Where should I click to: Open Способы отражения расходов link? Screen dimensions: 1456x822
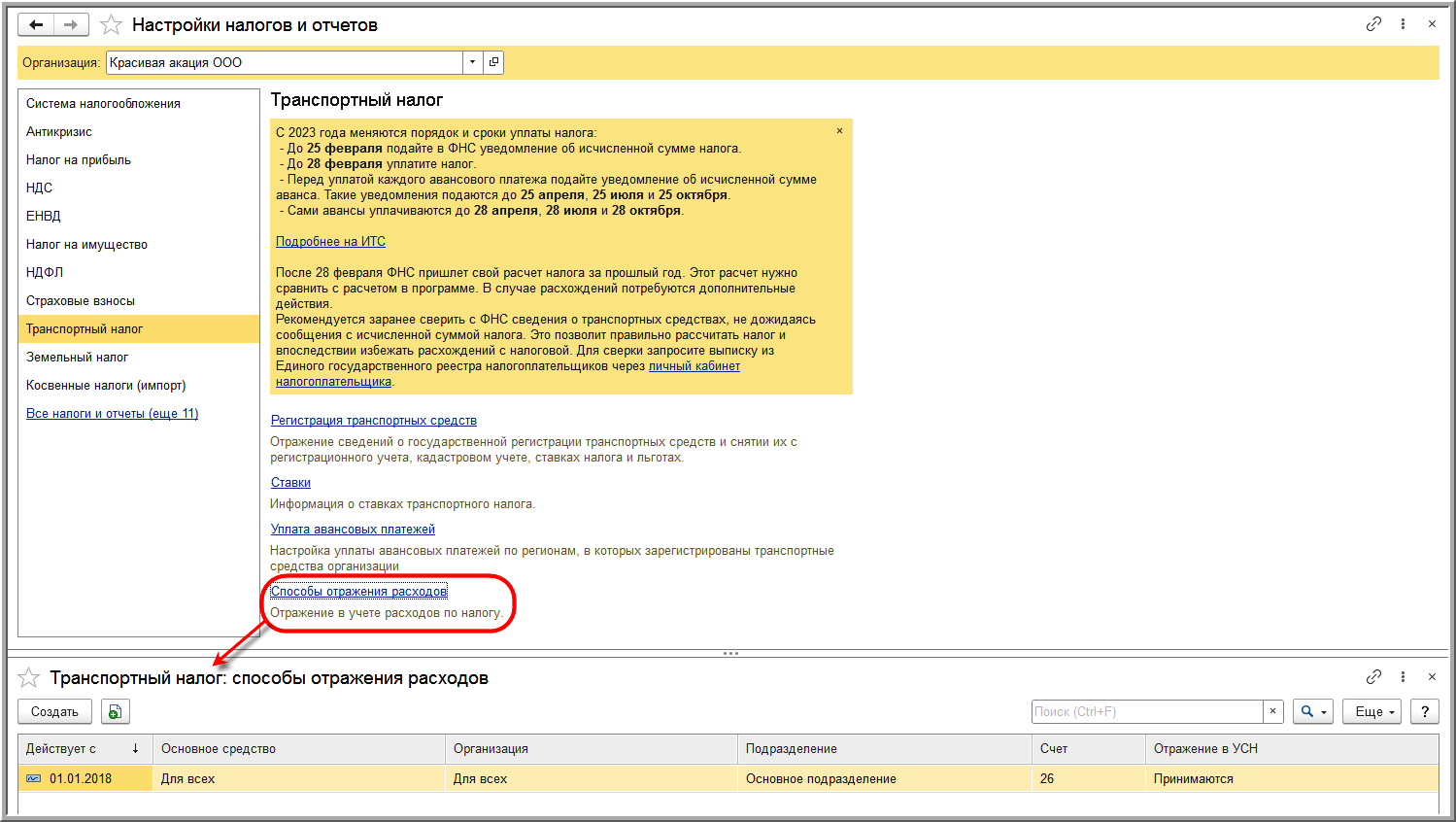358,591
